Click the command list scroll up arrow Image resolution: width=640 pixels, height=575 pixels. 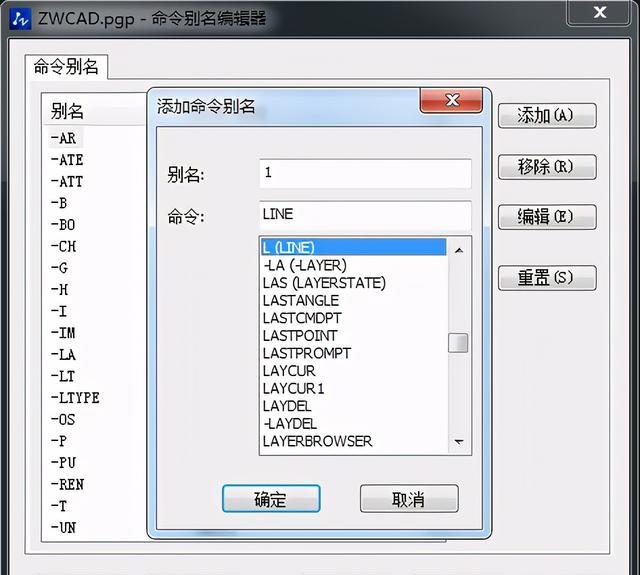tap(459, 250)
